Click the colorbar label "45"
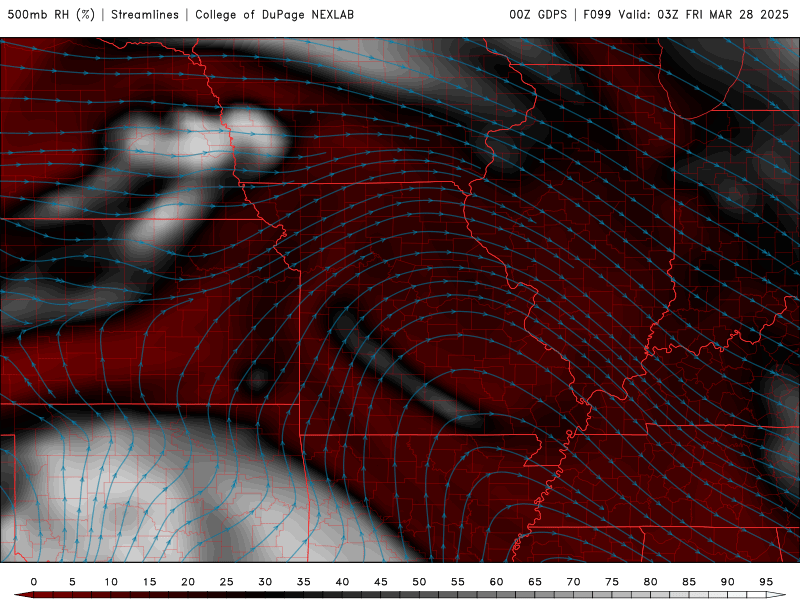Screen dimensions: 800x600 tap(381, 582)
